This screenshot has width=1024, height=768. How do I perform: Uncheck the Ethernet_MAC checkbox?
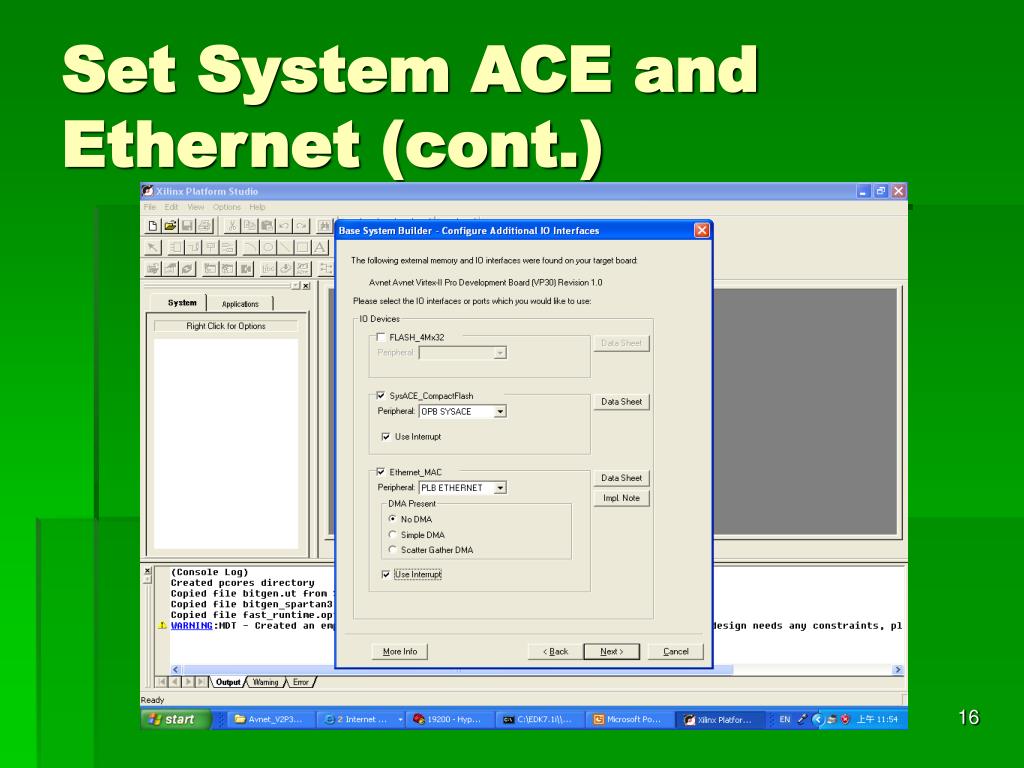381,472
